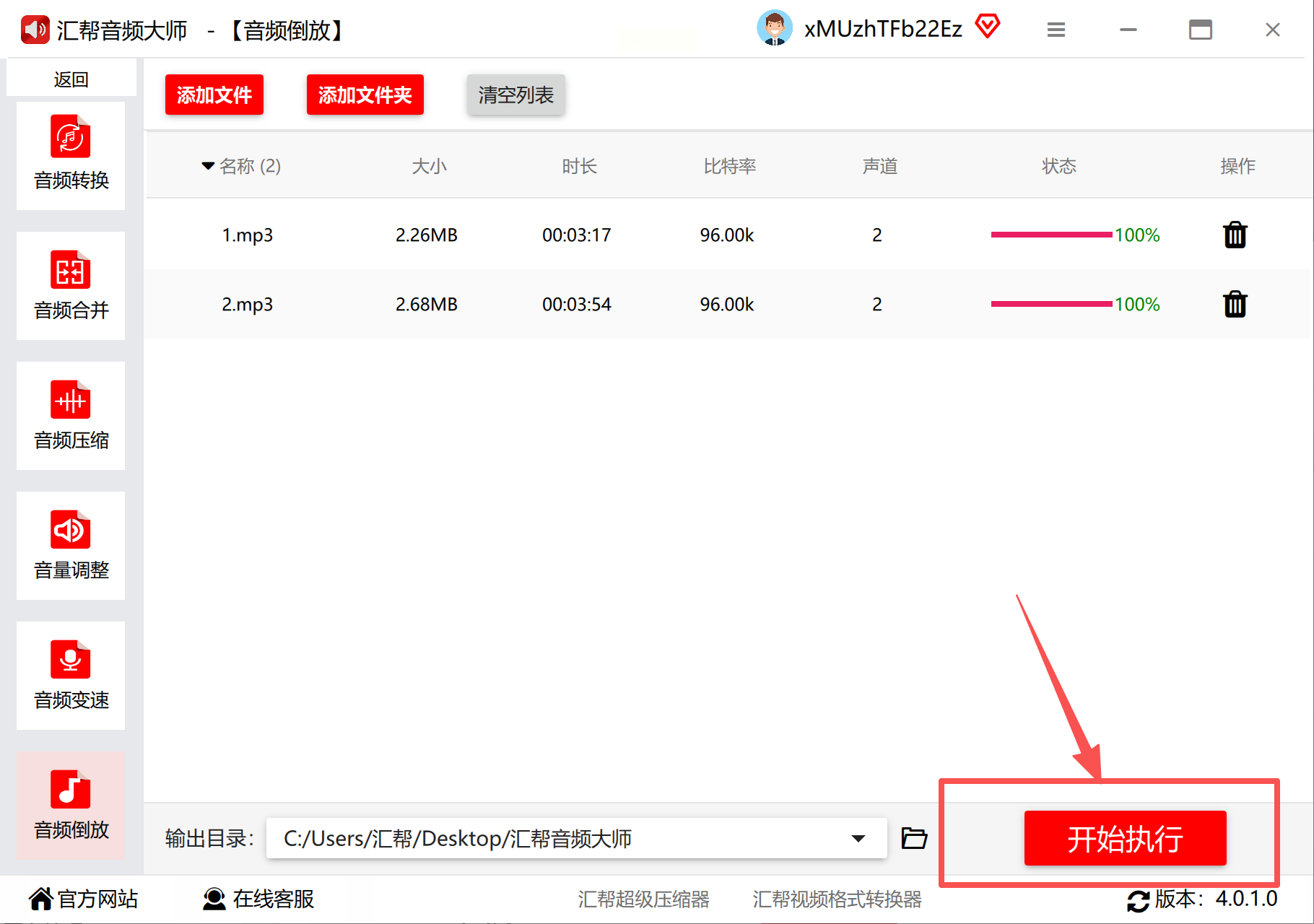Open the 音频转换 audio conversion tool
Screen dimensions: 1314x924
pyautogui.click(x=71, y=156)
